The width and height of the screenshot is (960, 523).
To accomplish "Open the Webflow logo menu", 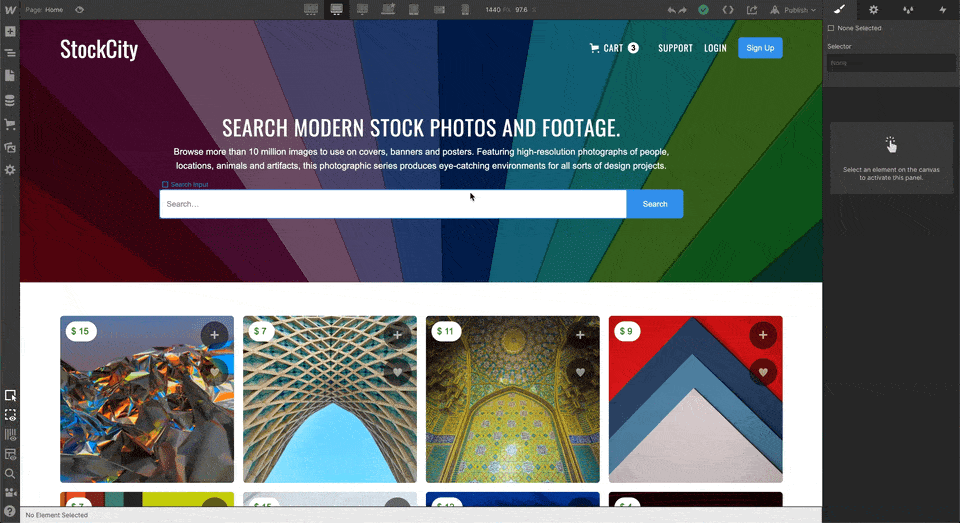I will tap(10, 10).
